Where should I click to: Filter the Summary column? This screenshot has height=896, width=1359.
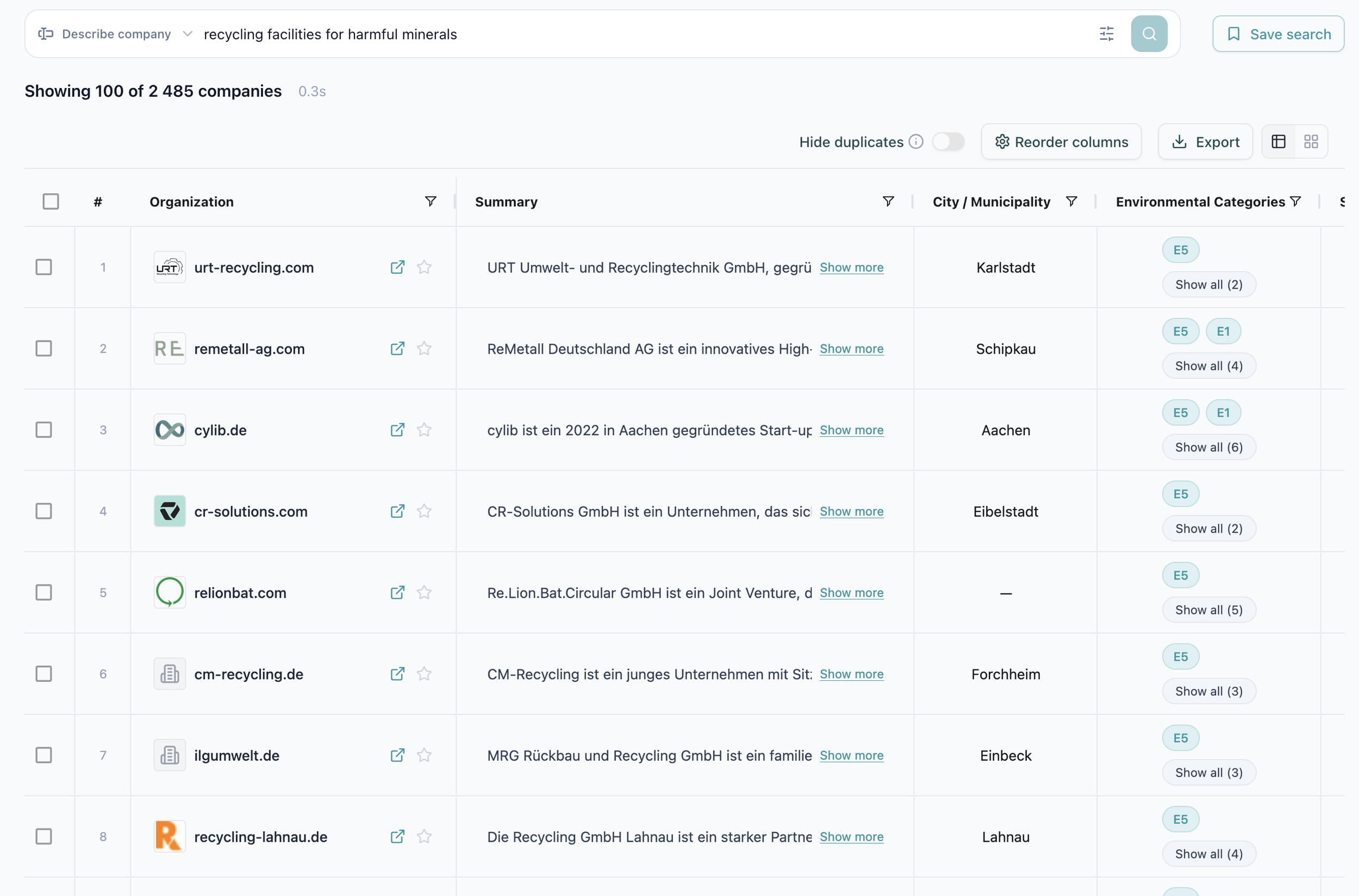[x=888, y=201]
